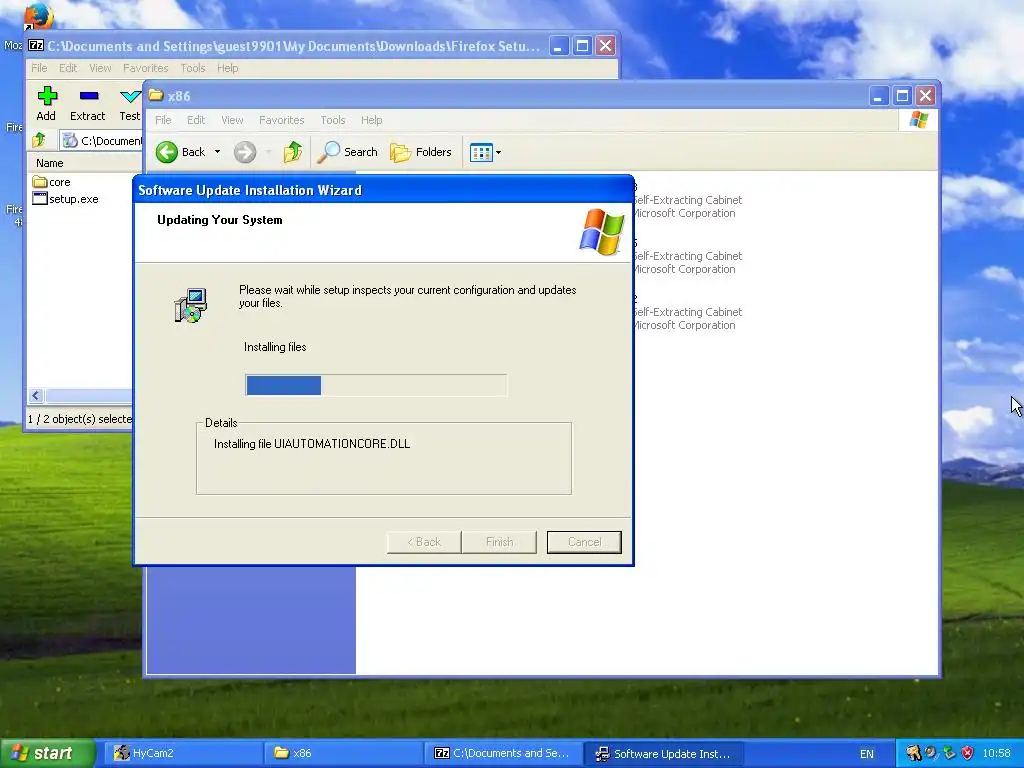Screen dimensions: 1024x768
Task: Select setup.exe in 7-Zip file list
Action: (x=65, y=199)
